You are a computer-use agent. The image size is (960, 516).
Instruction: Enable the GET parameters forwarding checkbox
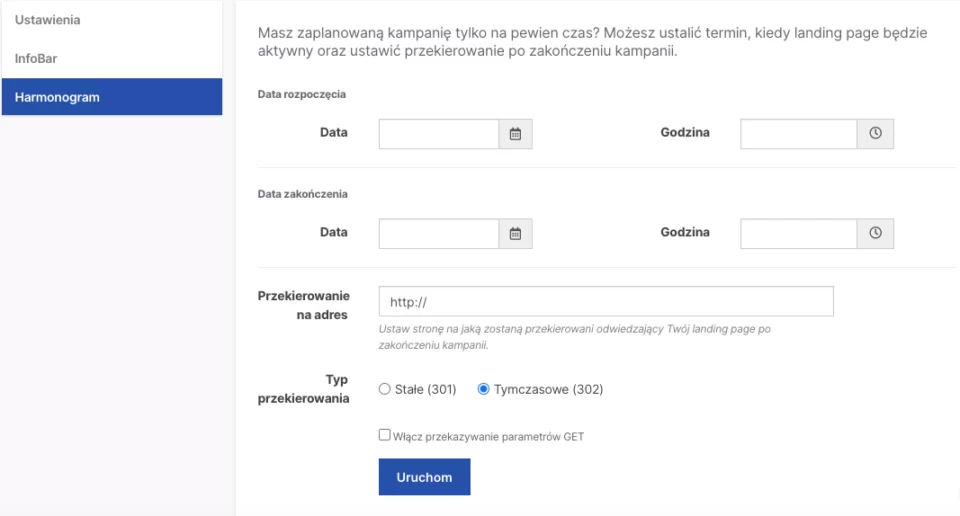pyautogui.click(x=385, y=435)
